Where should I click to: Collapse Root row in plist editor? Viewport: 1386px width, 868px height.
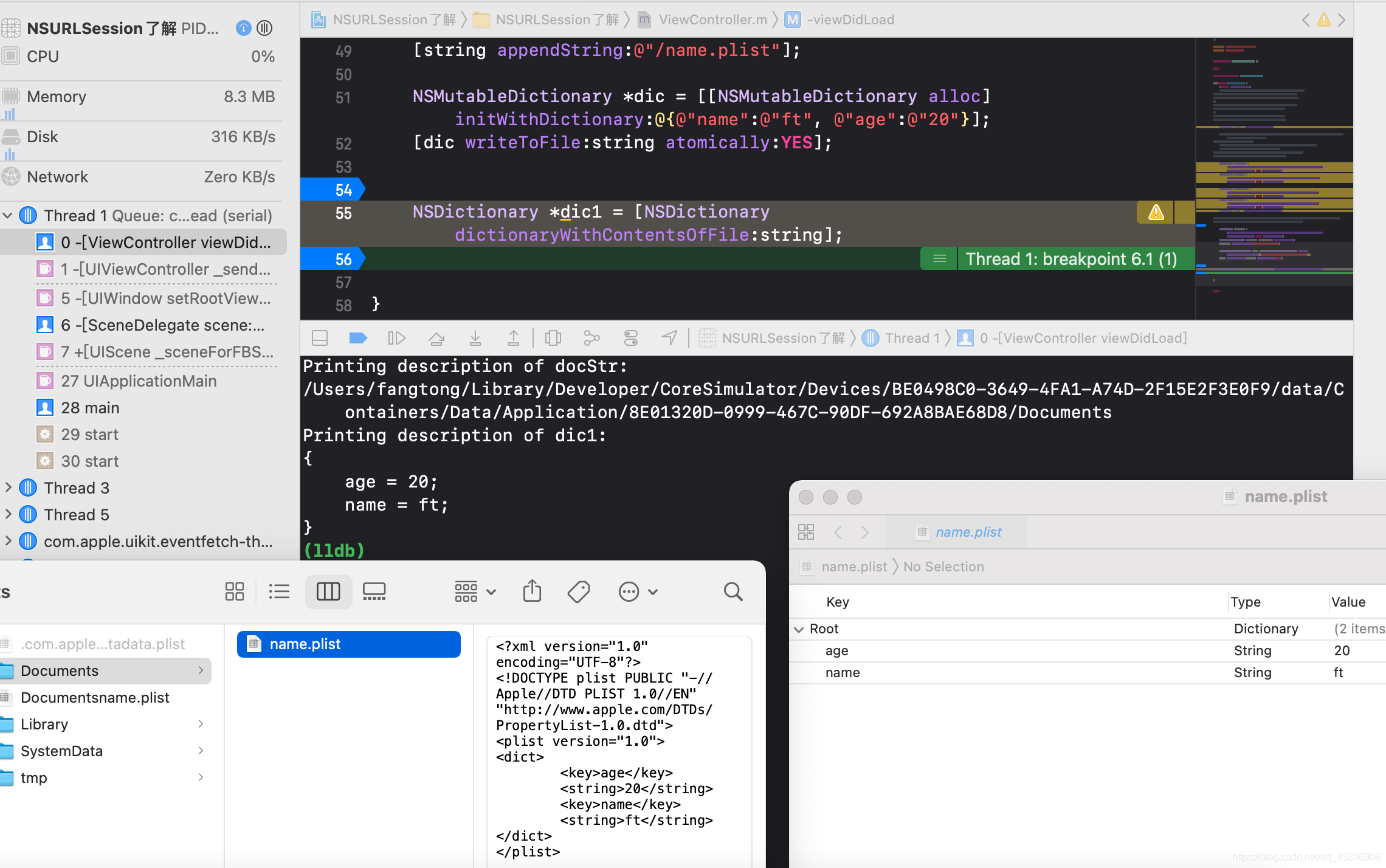[x=799, y=629]
